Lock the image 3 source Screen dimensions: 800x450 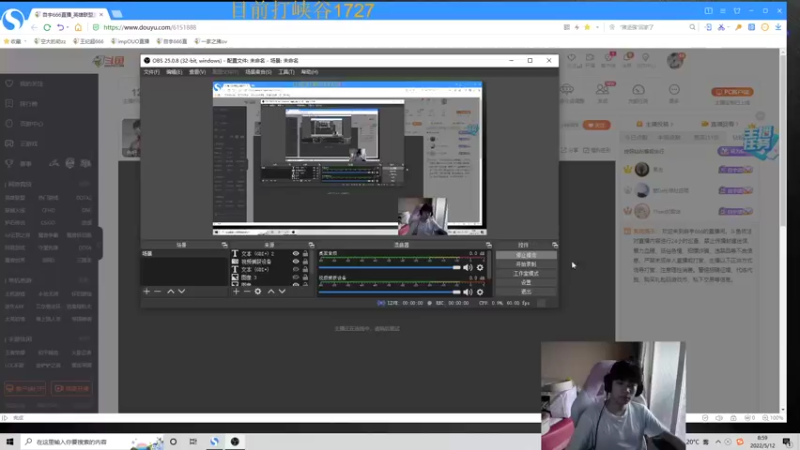(305, 278)
